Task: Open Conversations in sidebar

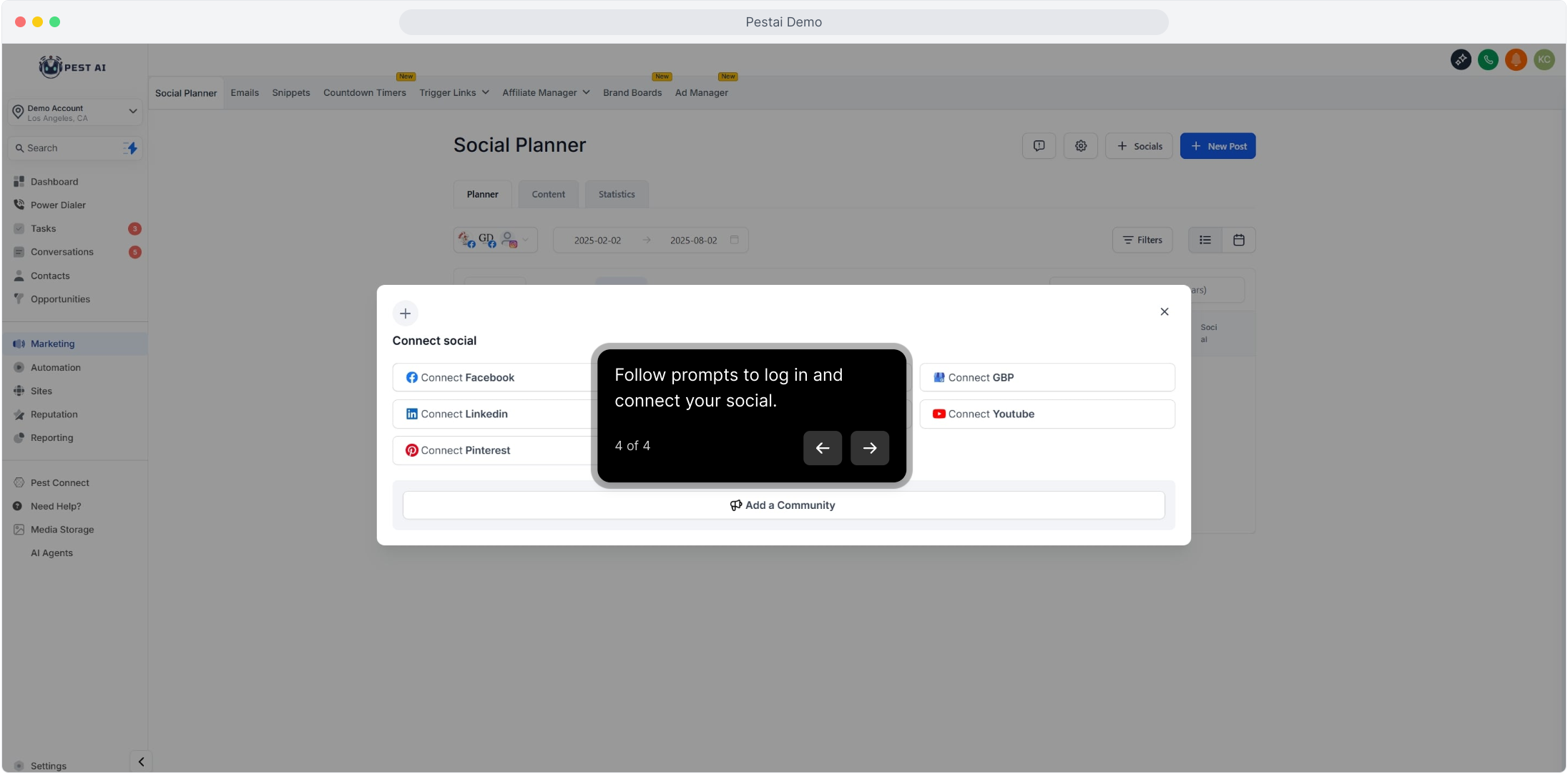Action: (62, 252)
